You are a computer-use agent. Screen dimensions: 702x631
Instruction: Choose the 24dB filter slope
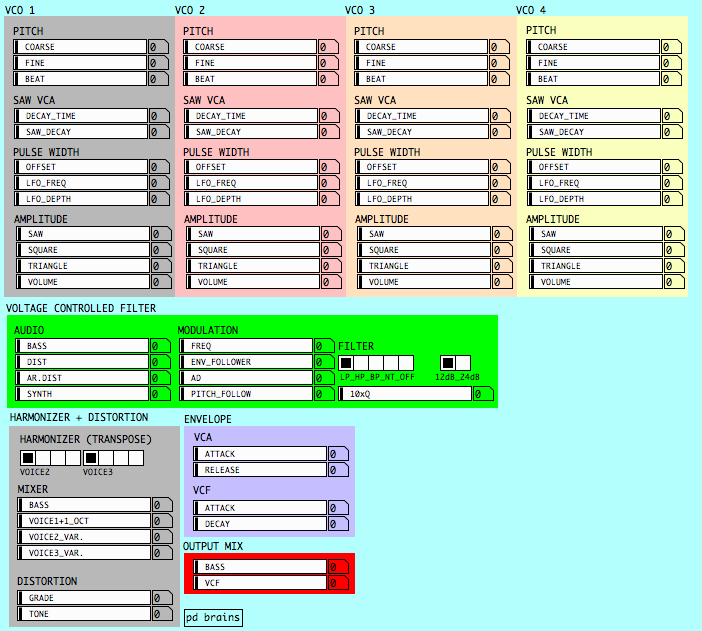coord(463,362)
